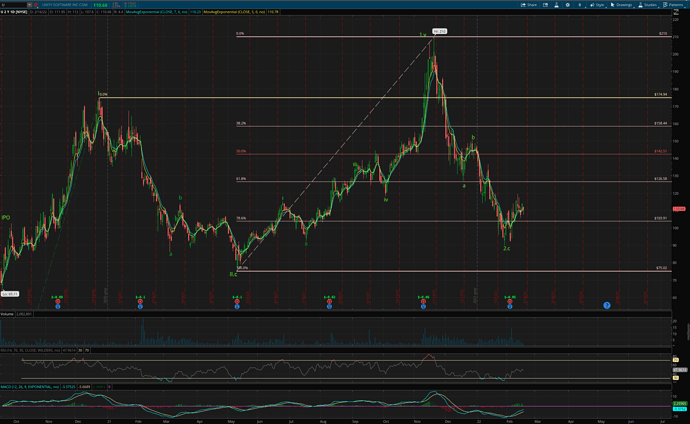Select the red 50.0% Fibonacci level label
The image size is (690, 424).
click(x=241, y=151)
